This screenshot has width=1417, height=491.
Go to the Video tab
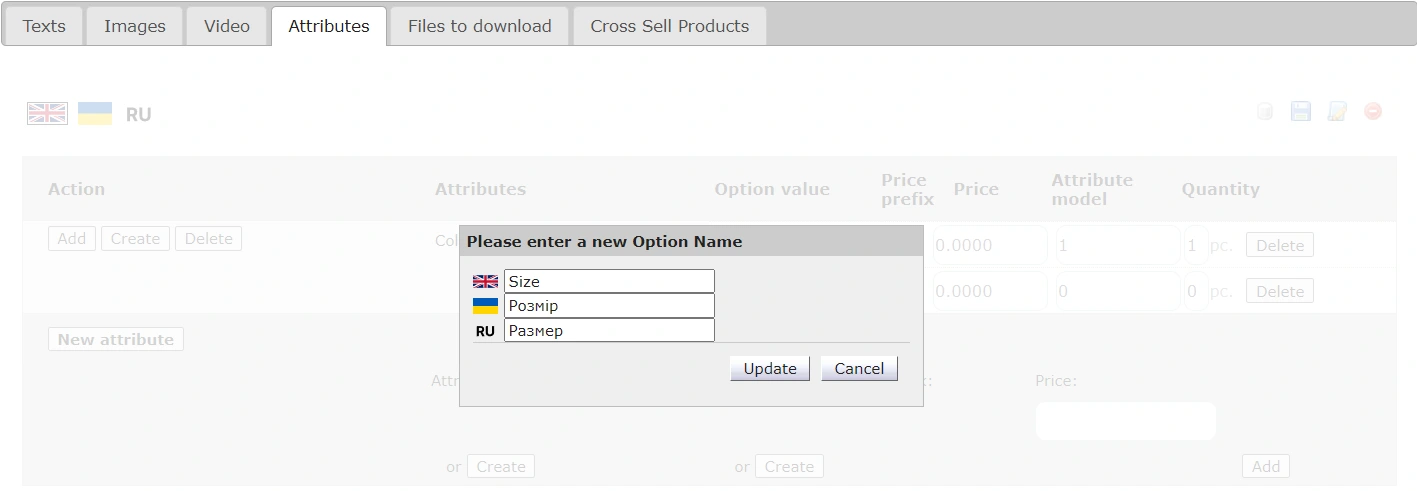point(227,27)
